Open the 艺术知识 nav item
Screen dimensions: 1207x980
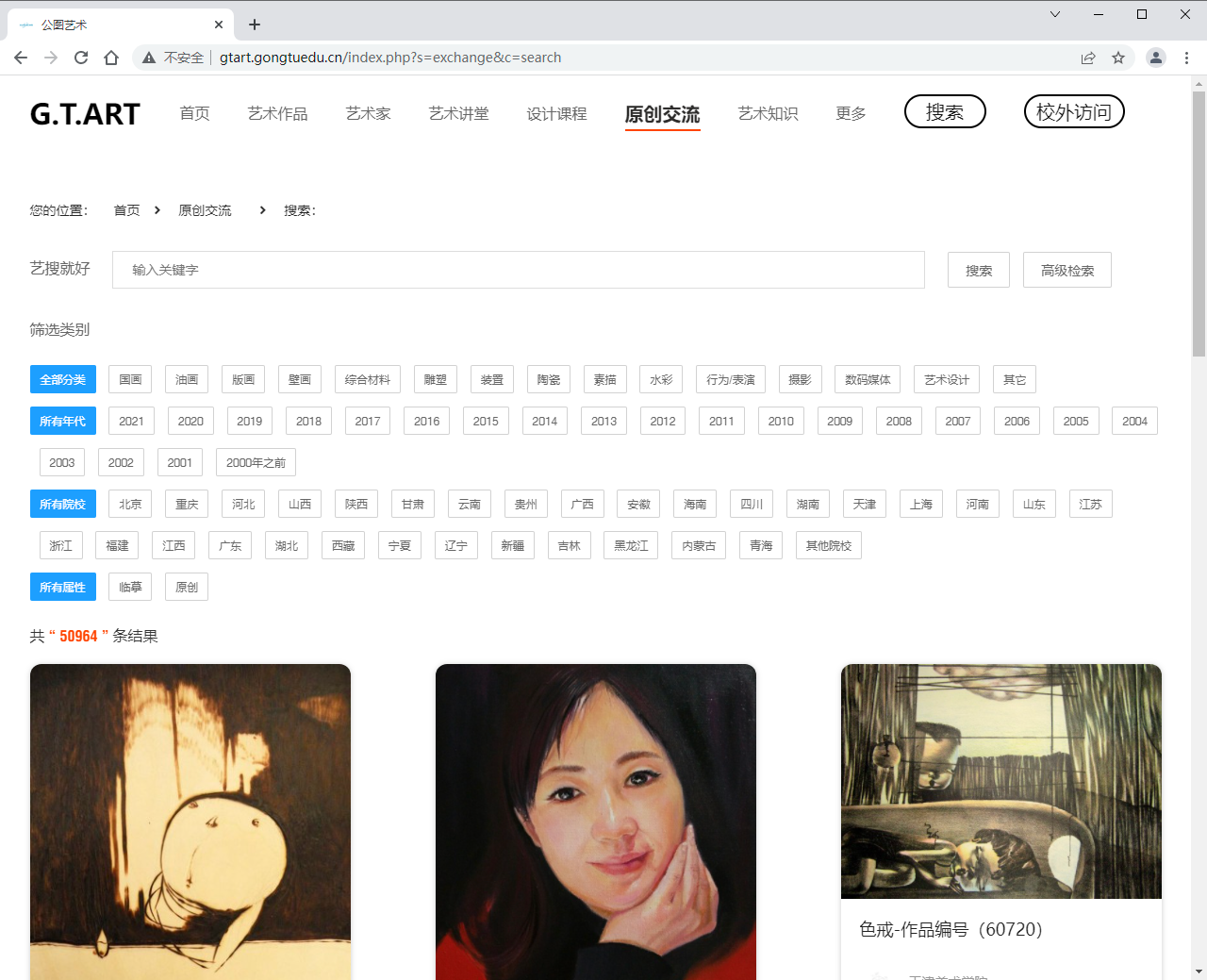point(768,113)
